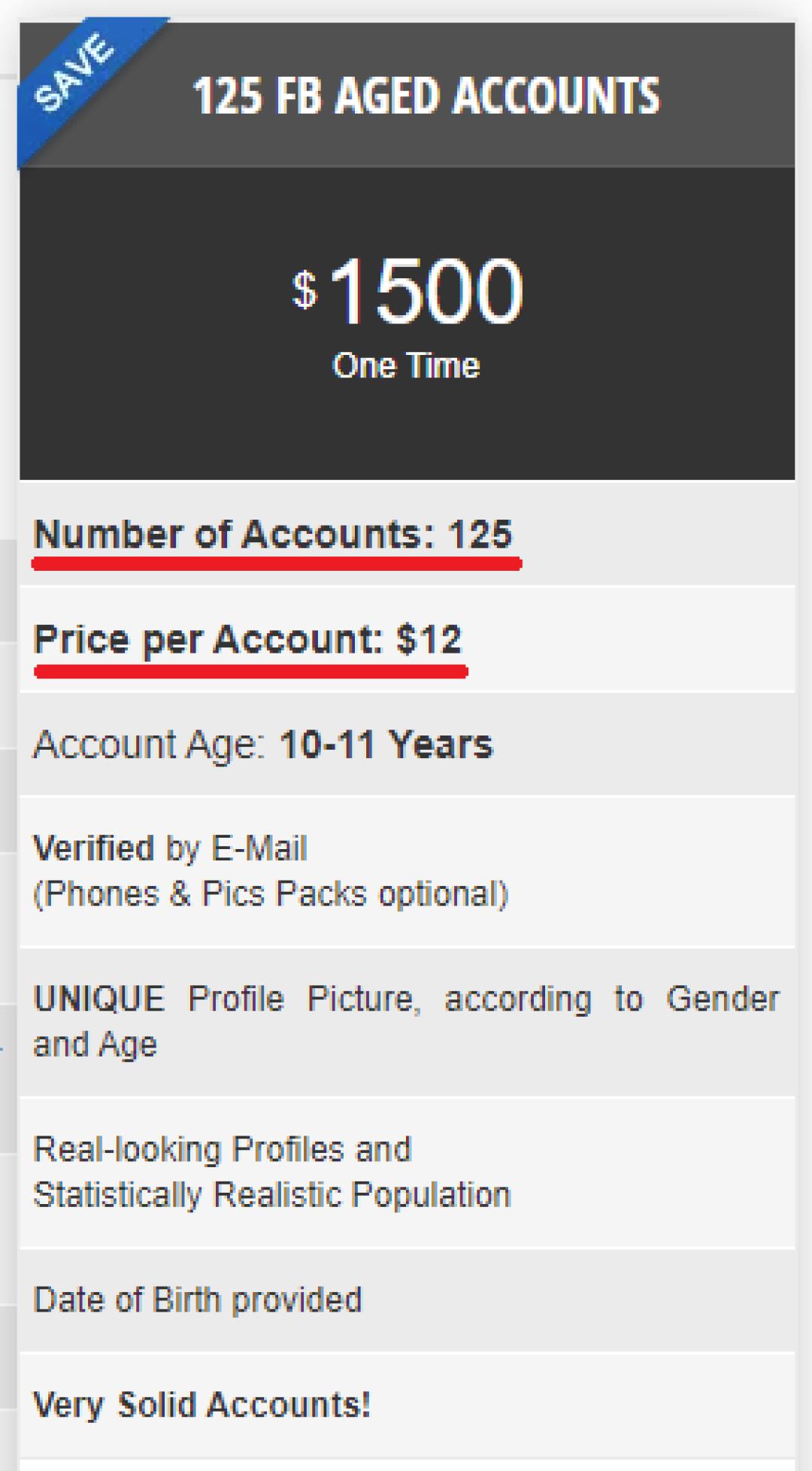Click the Price per Account: $12 row
Viewport: 812px width, 1471px height.
247,640
